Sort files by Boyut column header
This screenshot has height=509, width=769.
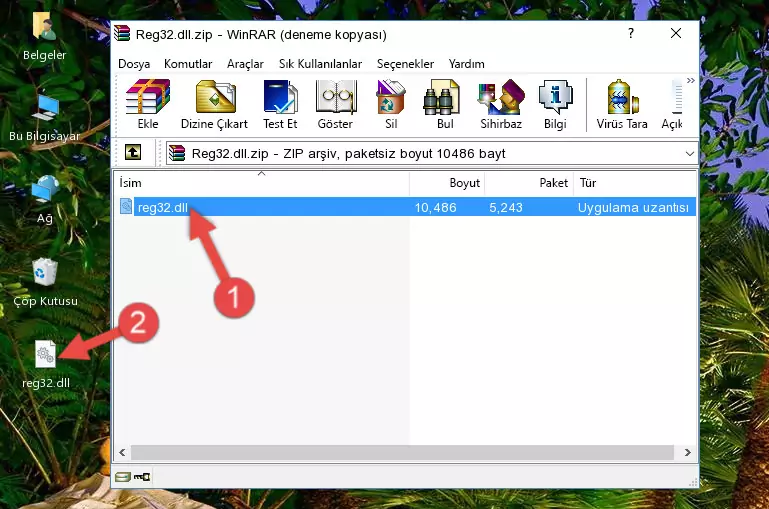tap(447, 183)
